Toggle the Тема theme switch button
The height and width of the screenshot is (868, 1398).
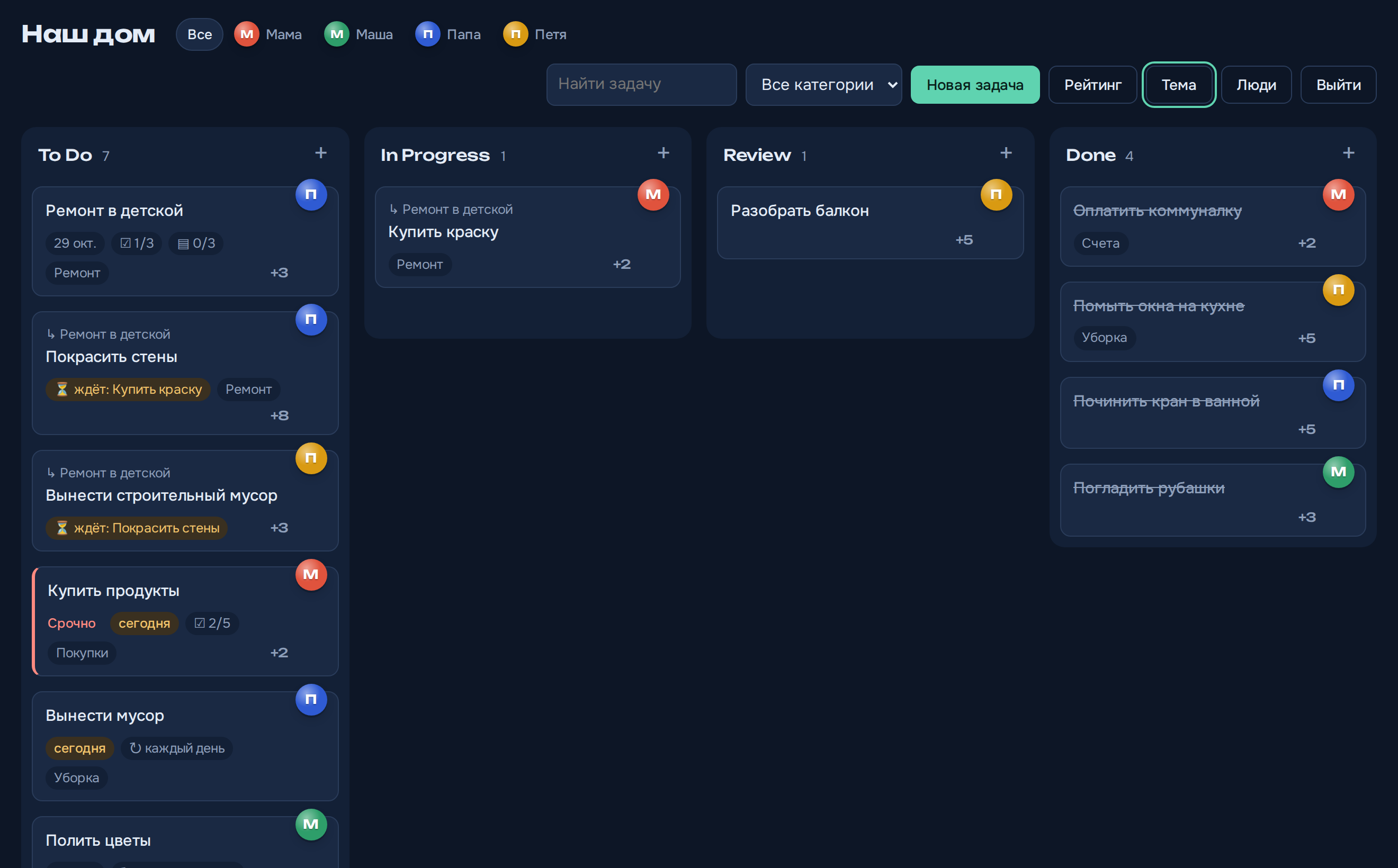coord(1179,85)
